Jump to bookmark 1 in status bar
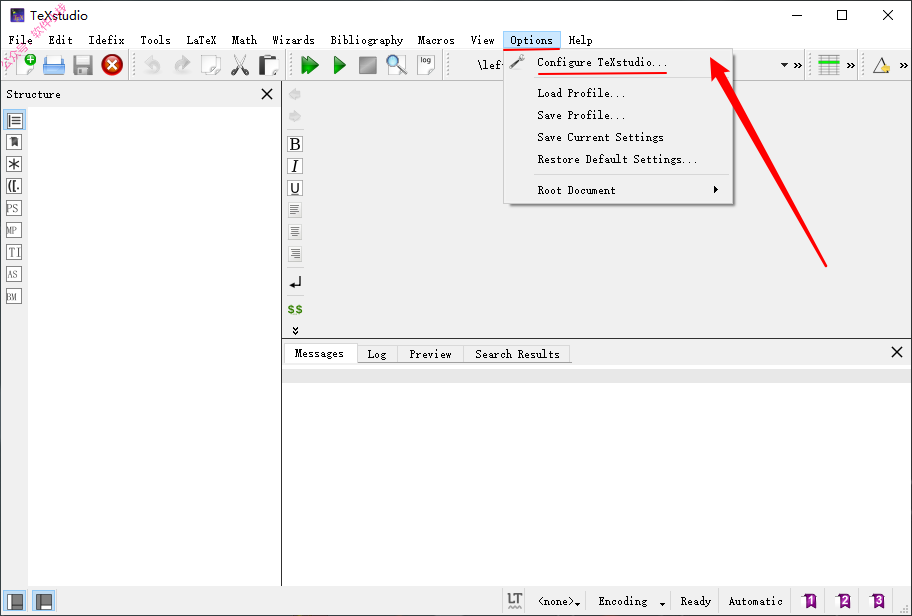 [x=809, y=600]
